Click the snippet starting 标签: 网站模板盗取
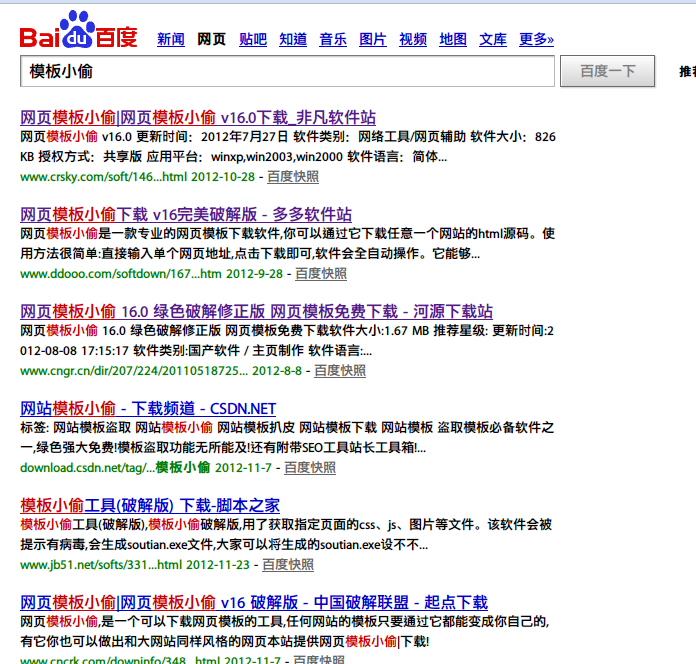Screen dimensions: 696x664 click(287, 438)
